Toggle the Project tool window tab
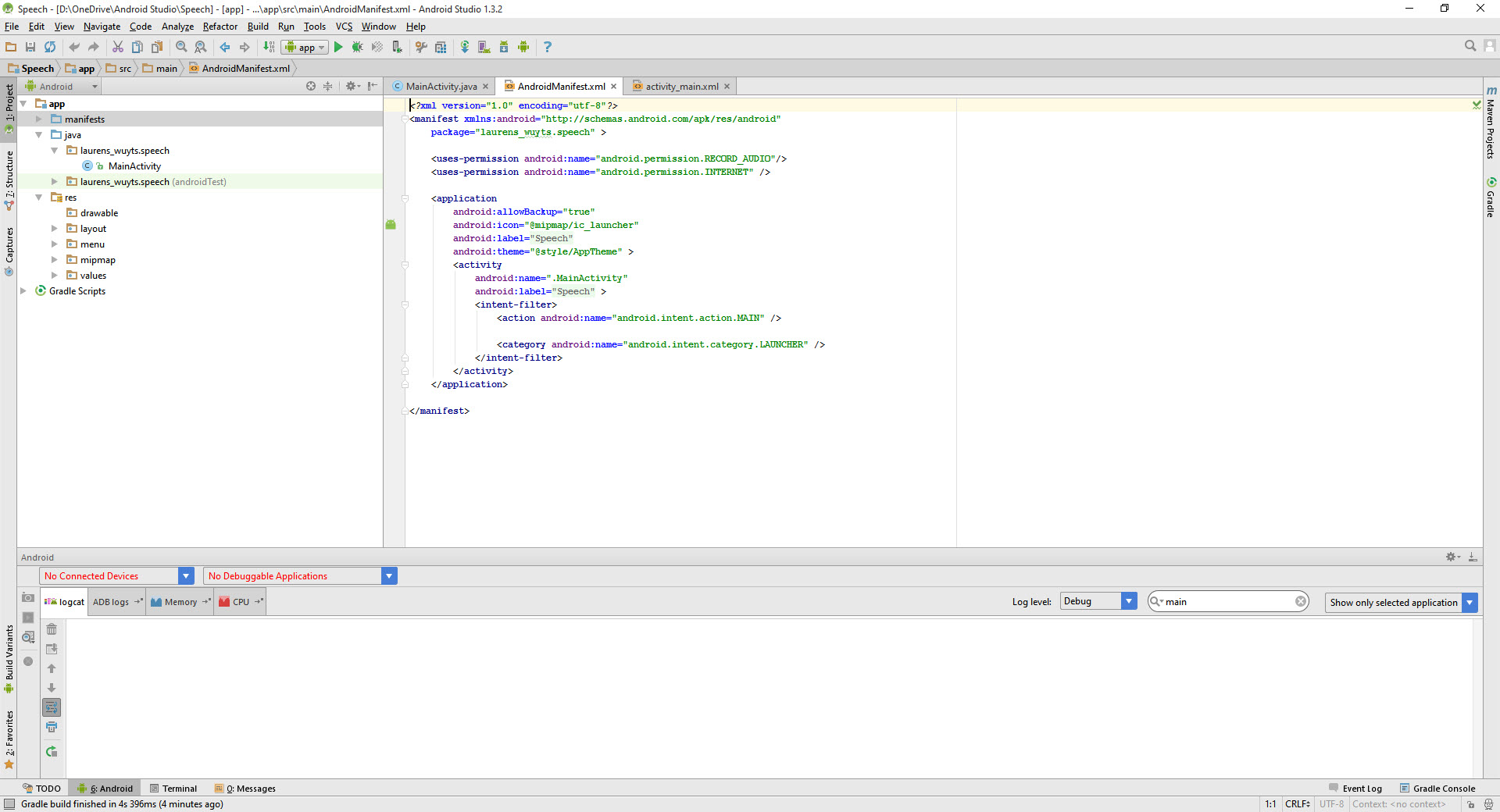This screenshot has width=1500, height=812. 9,108
